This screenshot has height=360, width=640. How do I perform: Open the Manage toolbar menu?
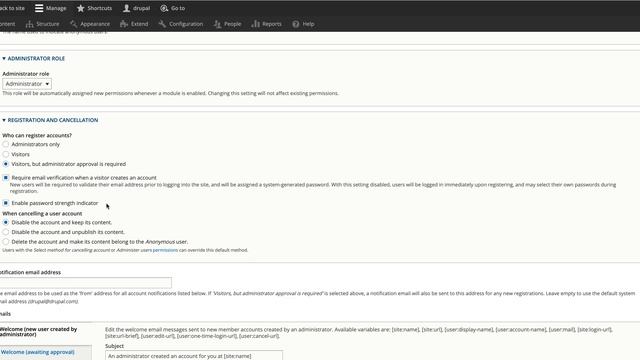coord(51,8)
